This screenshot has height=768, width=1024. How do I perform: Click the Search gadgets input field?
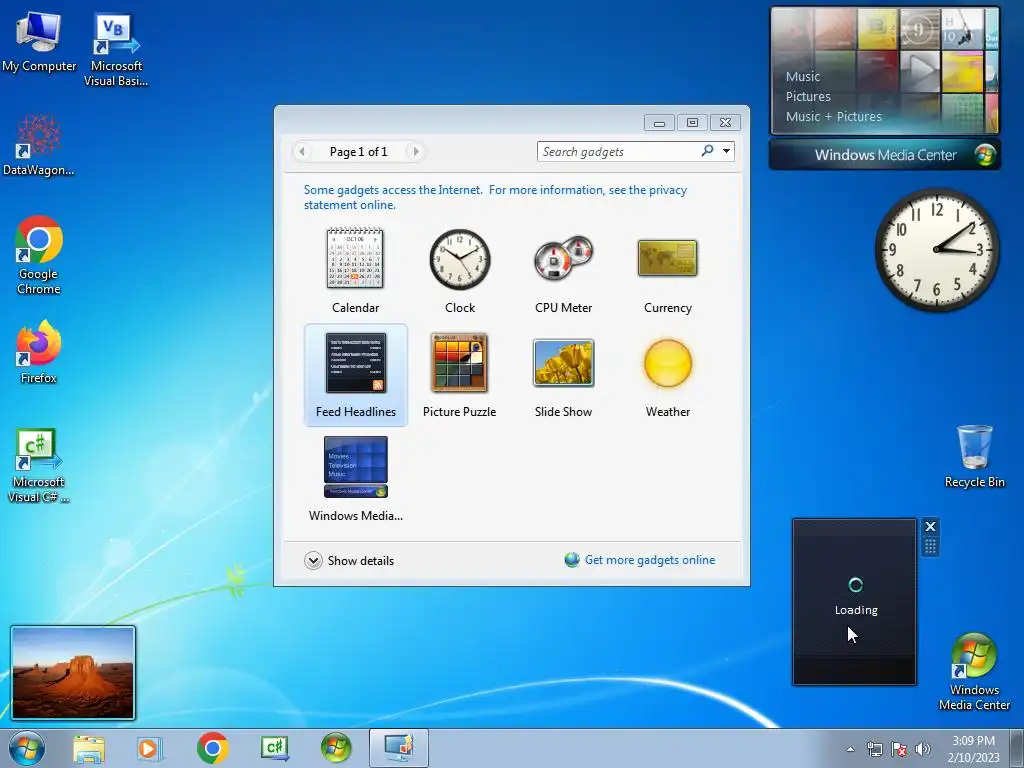618,152
